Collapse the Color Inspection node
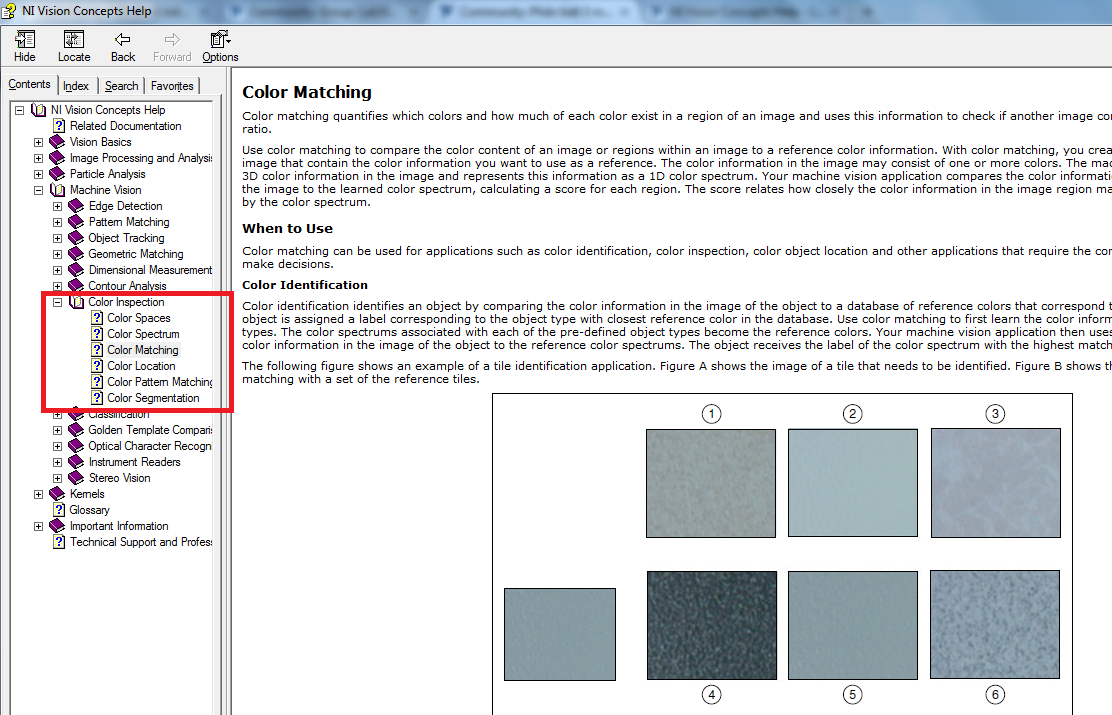The image size is (1112, 715). pyautogui.click(x=57, y=302)
